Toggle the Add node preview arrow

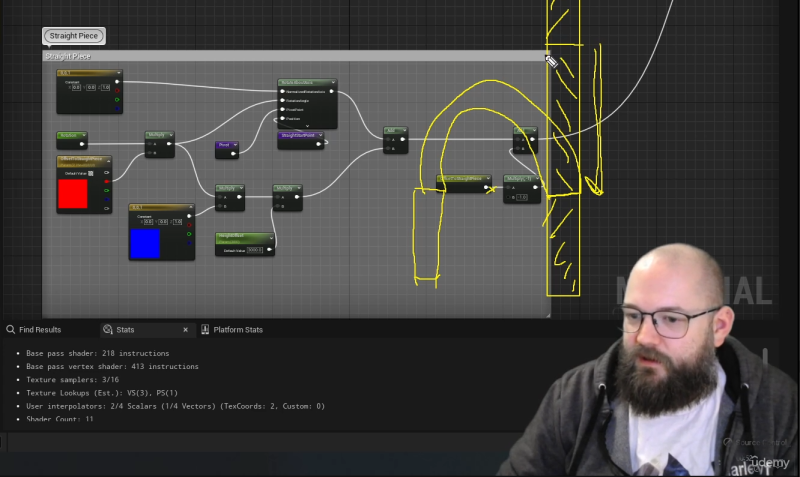pos(403,130)
